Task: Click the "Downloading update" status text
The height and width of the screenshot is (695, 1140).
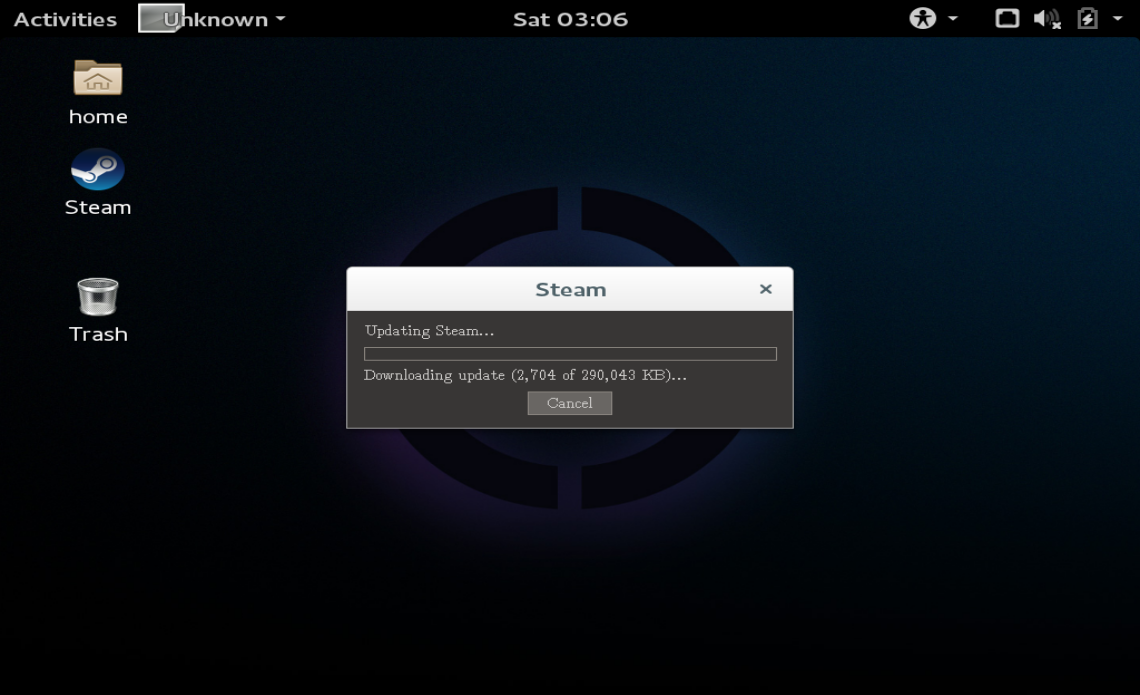Action: (525, 375)
